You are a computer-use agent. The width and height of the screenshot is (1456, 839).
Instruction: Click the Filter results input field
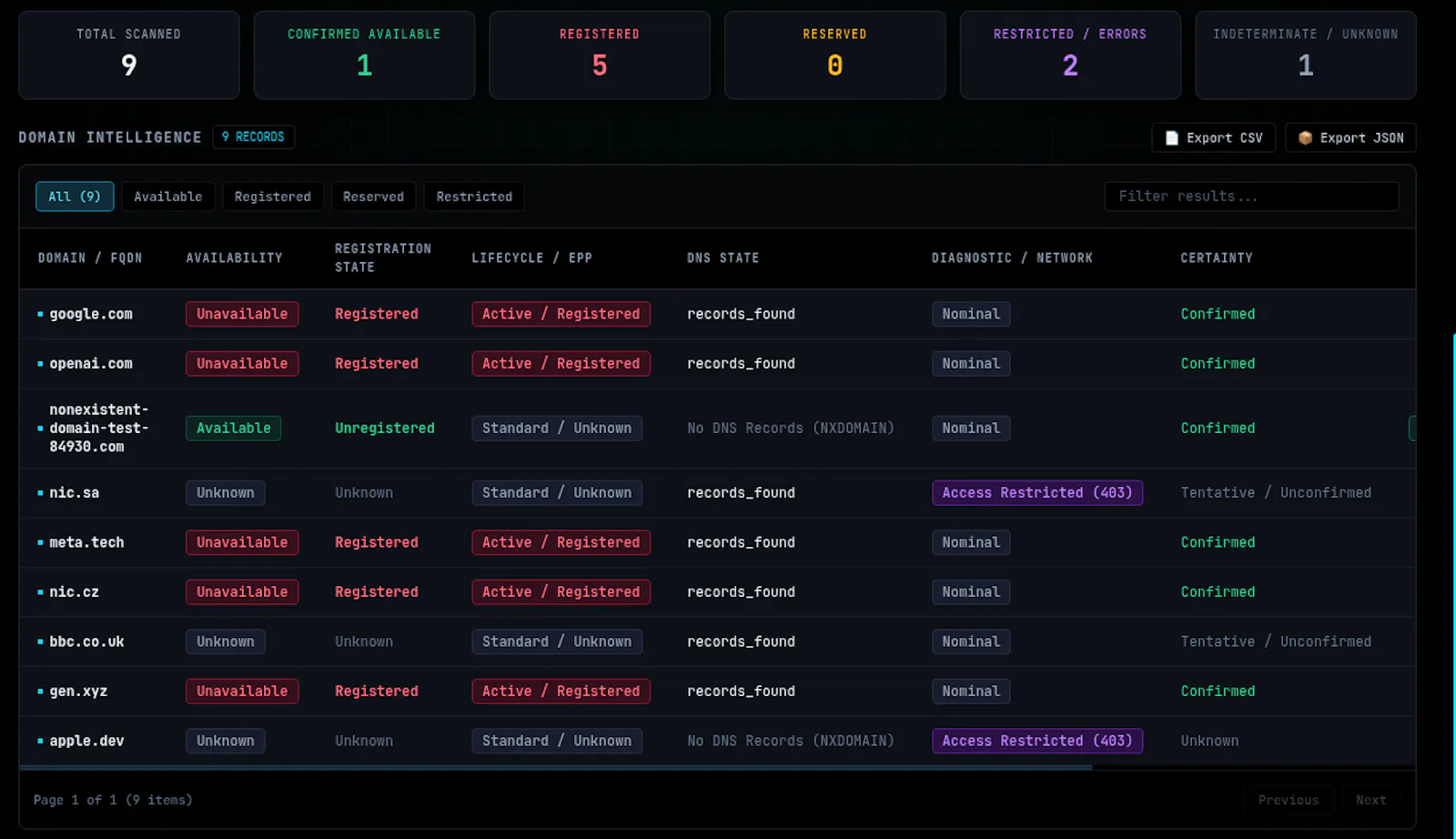(x=1251, y=197)
